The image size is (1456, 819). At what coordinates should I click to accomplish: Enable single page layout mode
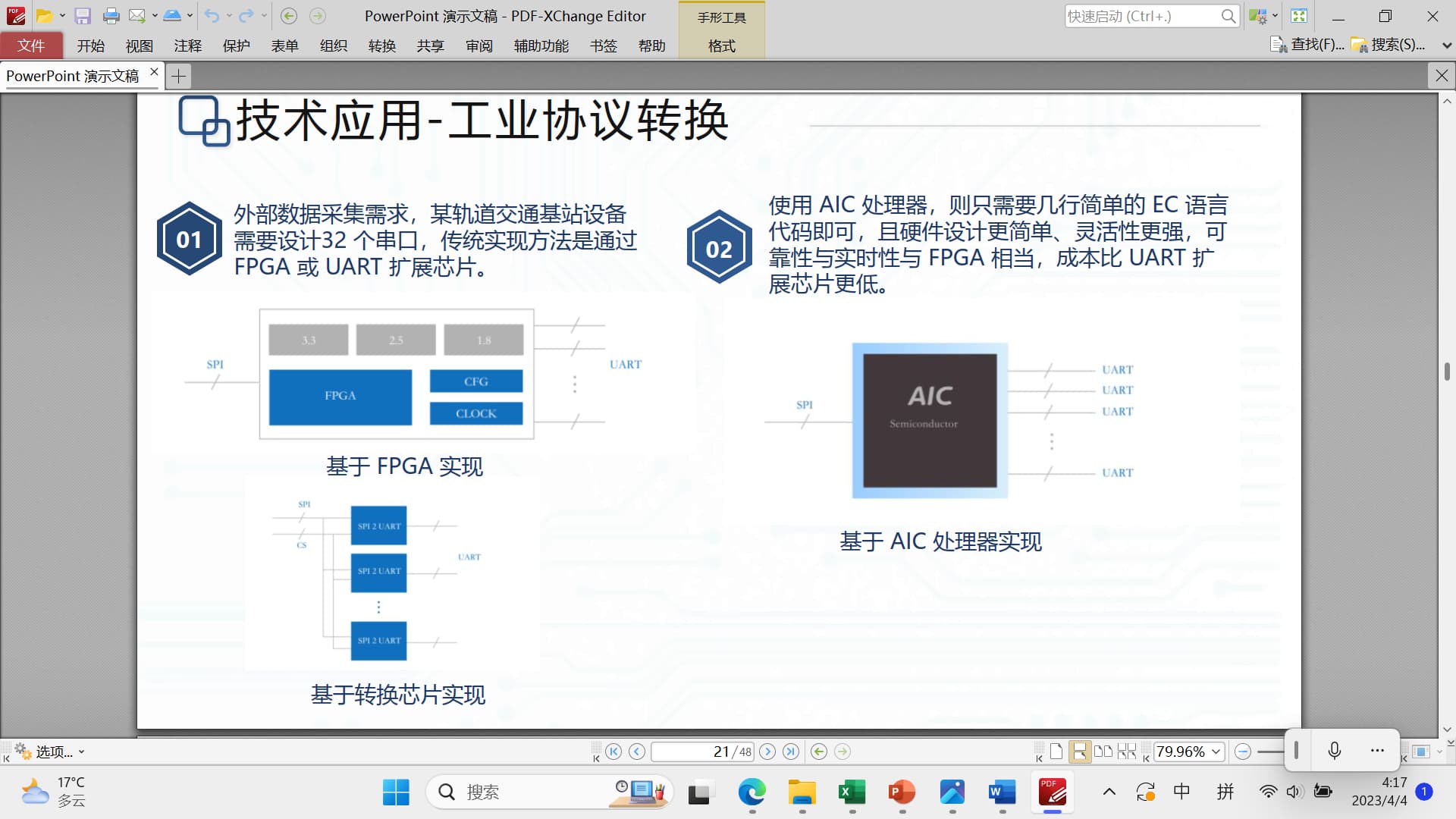pyautogui.click(x=1056, y=752)
